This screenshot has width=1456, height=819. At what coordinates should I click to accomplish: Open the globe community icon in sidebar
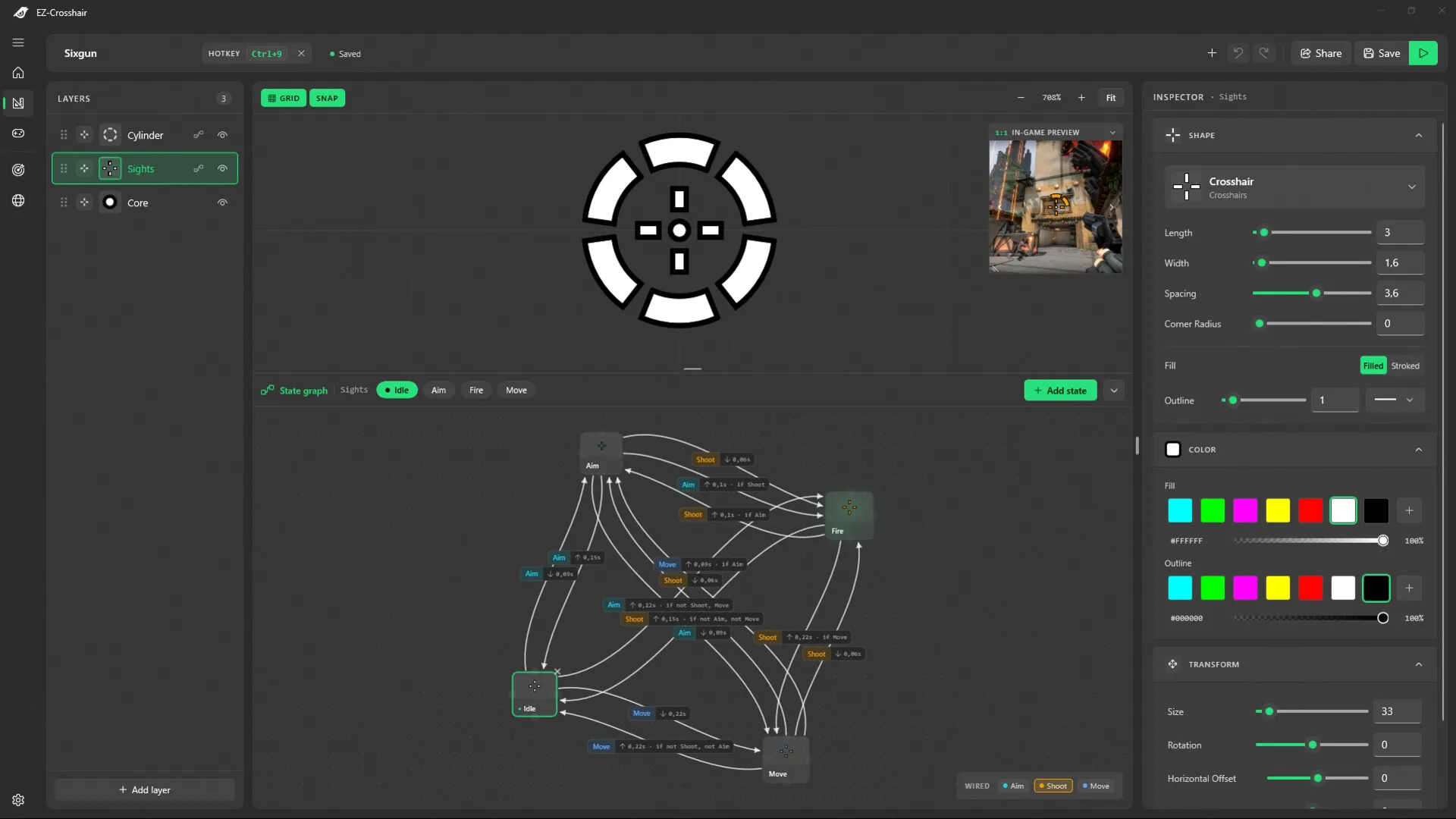click(x=18, y=200)
